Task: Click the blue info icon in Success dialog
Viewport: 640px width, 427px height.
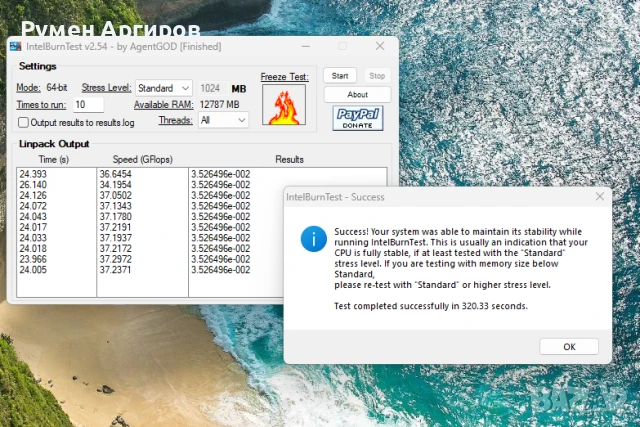Action: click(x=314, y=238)
